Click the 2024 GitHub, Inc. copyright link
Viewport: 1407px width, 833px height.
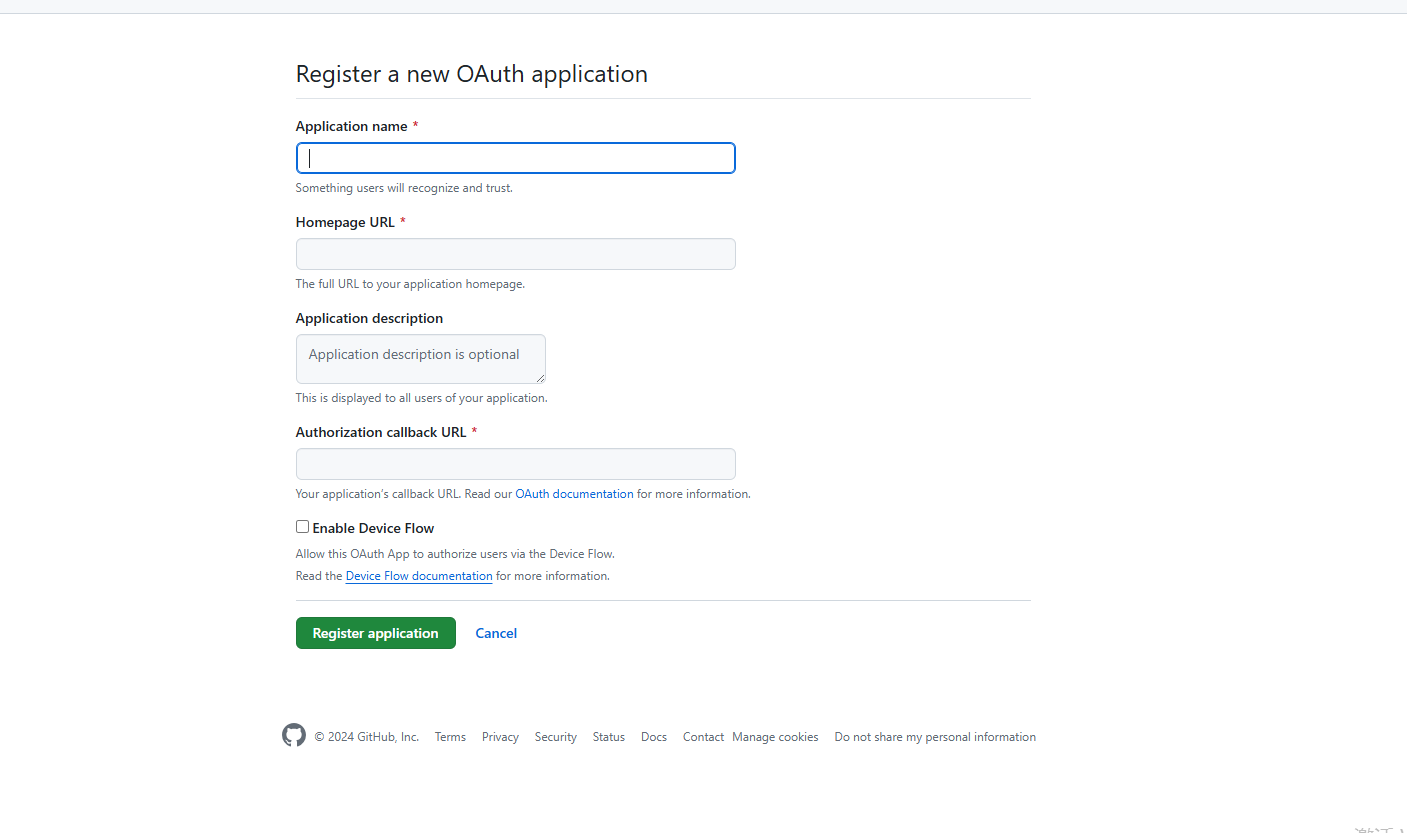[x=368, y=736]
